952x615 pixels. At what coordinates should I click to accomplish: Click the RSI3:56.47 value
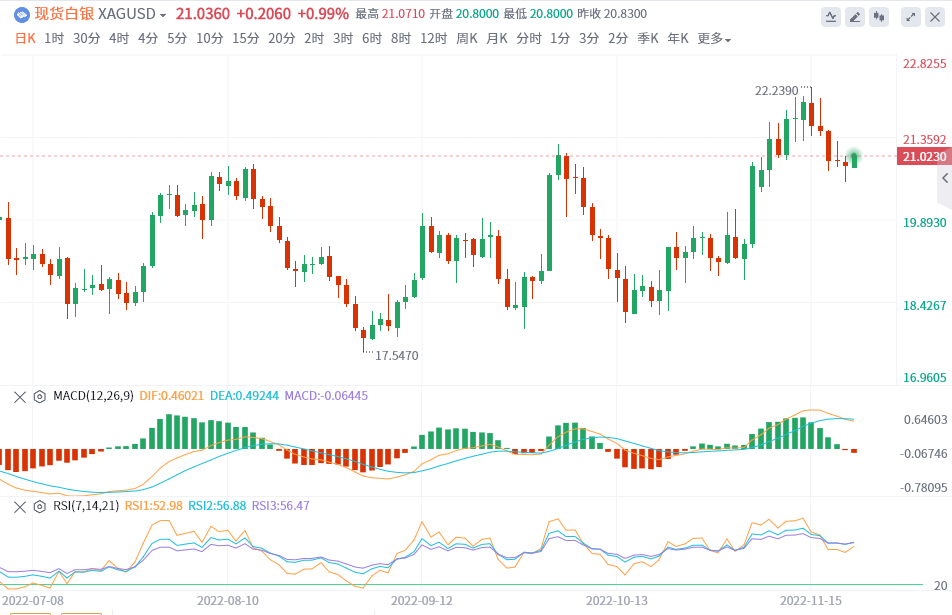[280, 506]
